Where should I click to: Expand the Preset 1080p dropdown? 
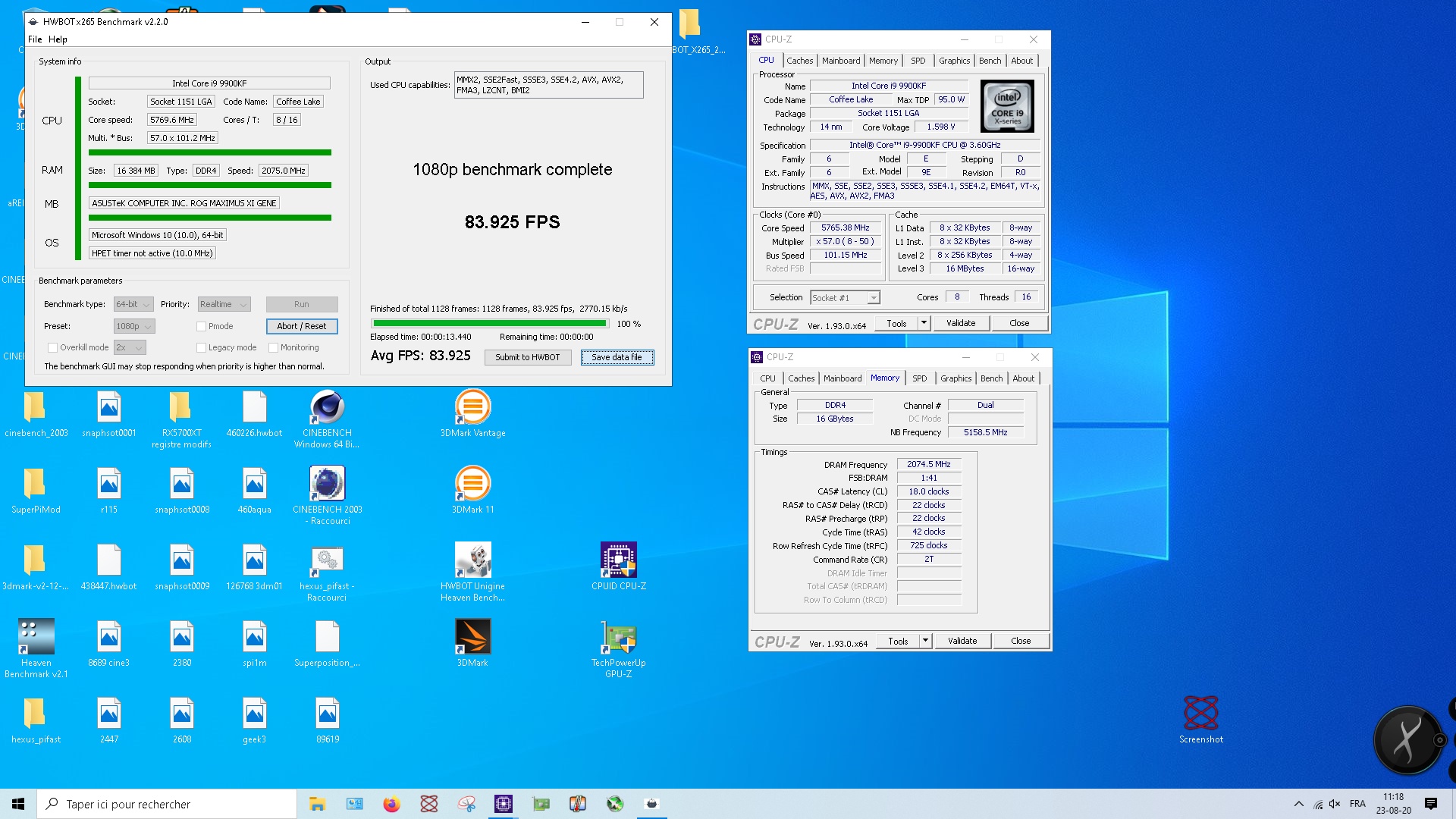coord(133,327)
